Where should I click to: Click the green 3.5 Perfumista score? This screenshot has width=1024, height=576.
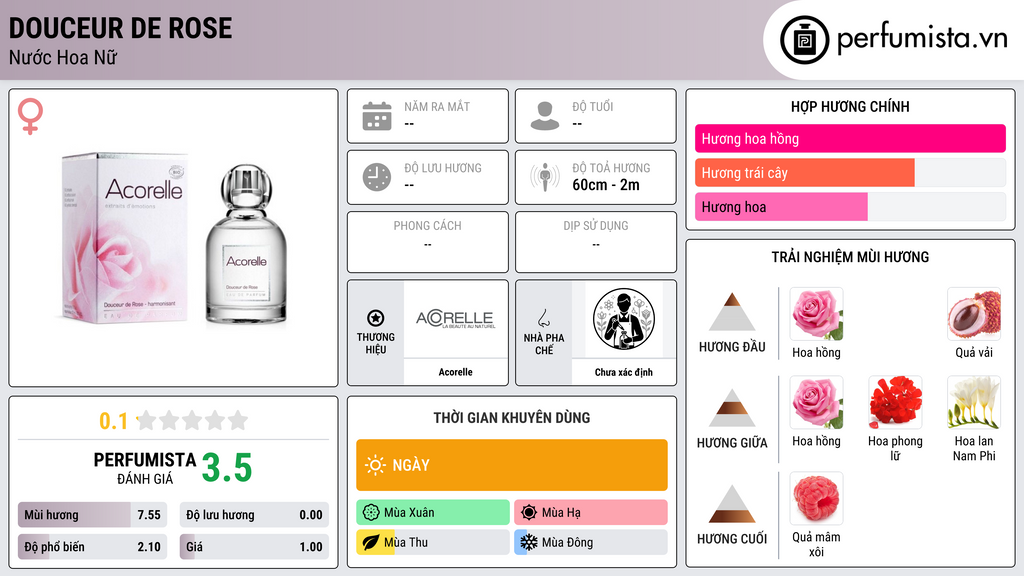coord(227,468)
